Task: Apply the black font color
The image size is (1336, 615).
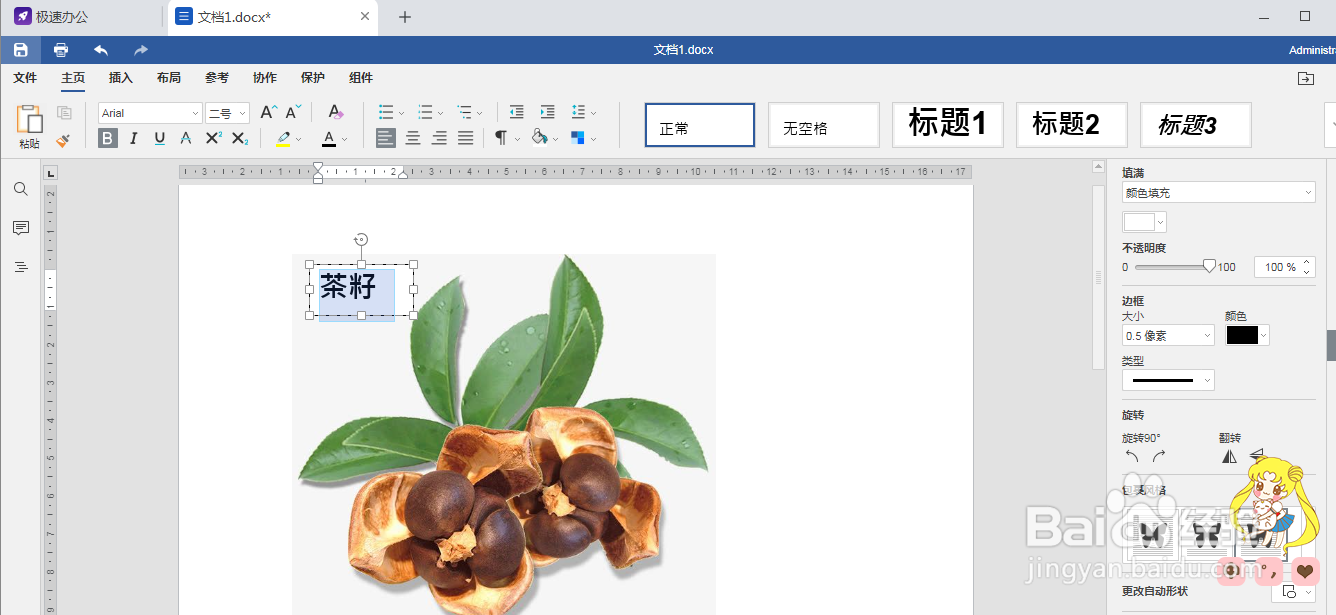Action: point(329,138)
